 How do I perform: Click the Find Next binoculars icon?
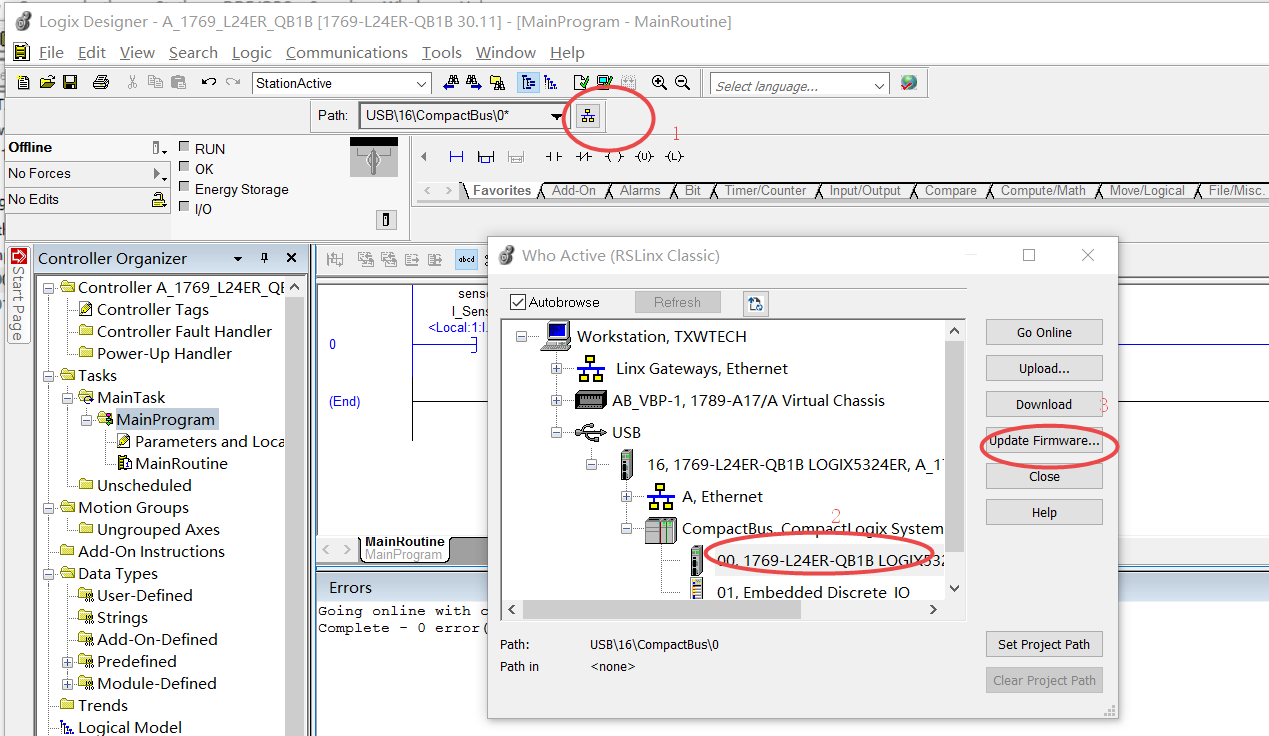tap(474, 83)
